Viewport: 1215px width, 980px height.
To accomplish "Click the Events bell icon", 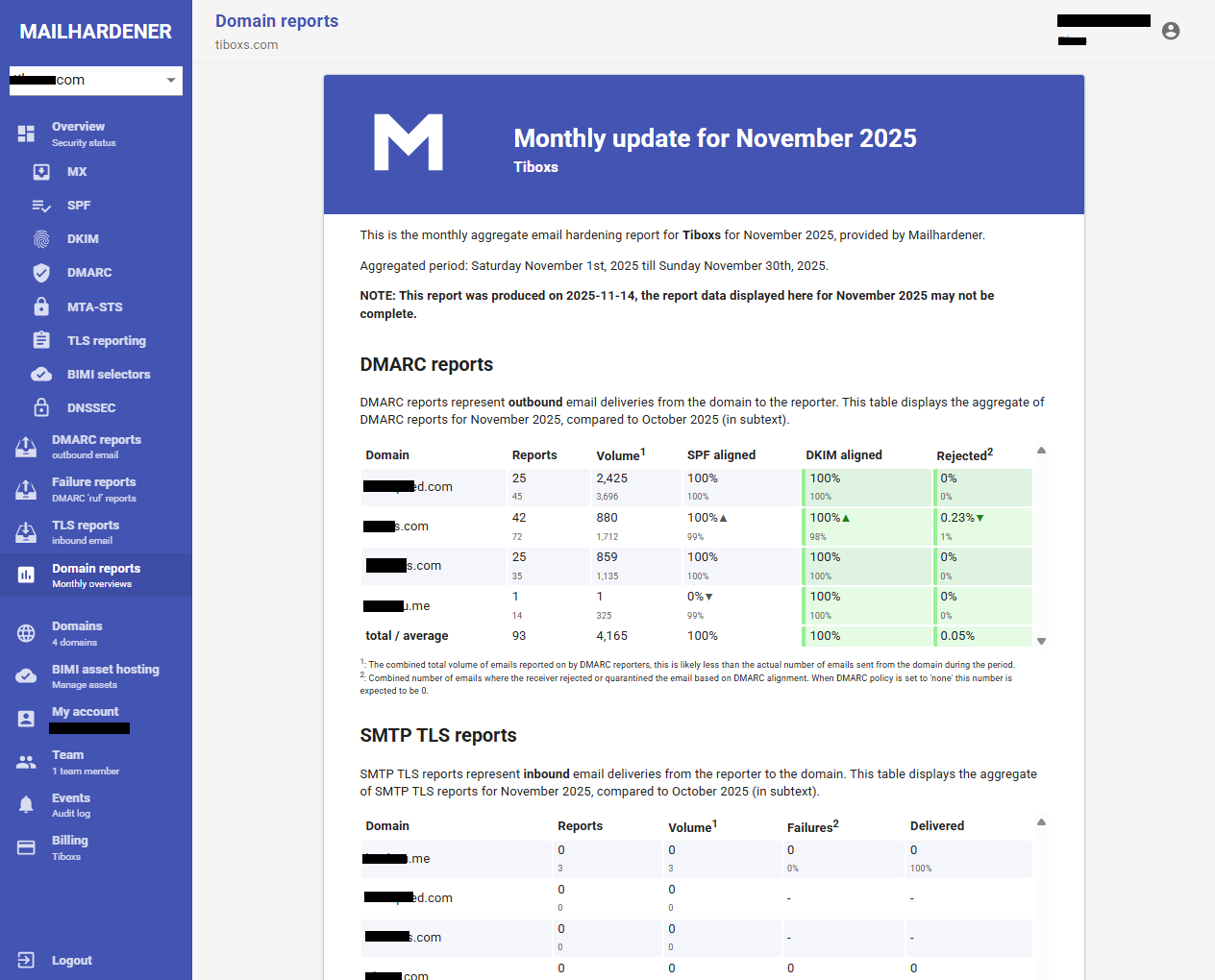I will click(x=26, y=804).
